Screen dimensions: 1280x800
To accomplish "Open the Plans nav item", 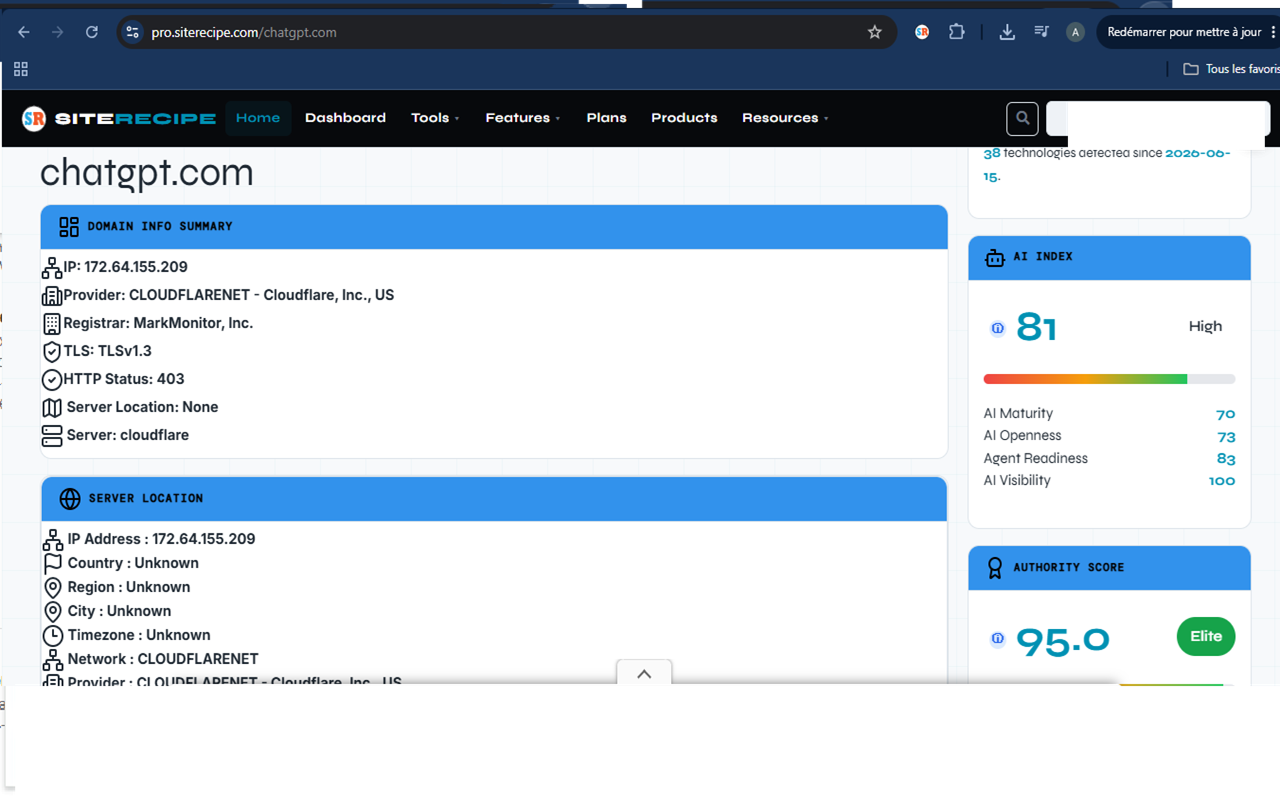I will point(606,118).
